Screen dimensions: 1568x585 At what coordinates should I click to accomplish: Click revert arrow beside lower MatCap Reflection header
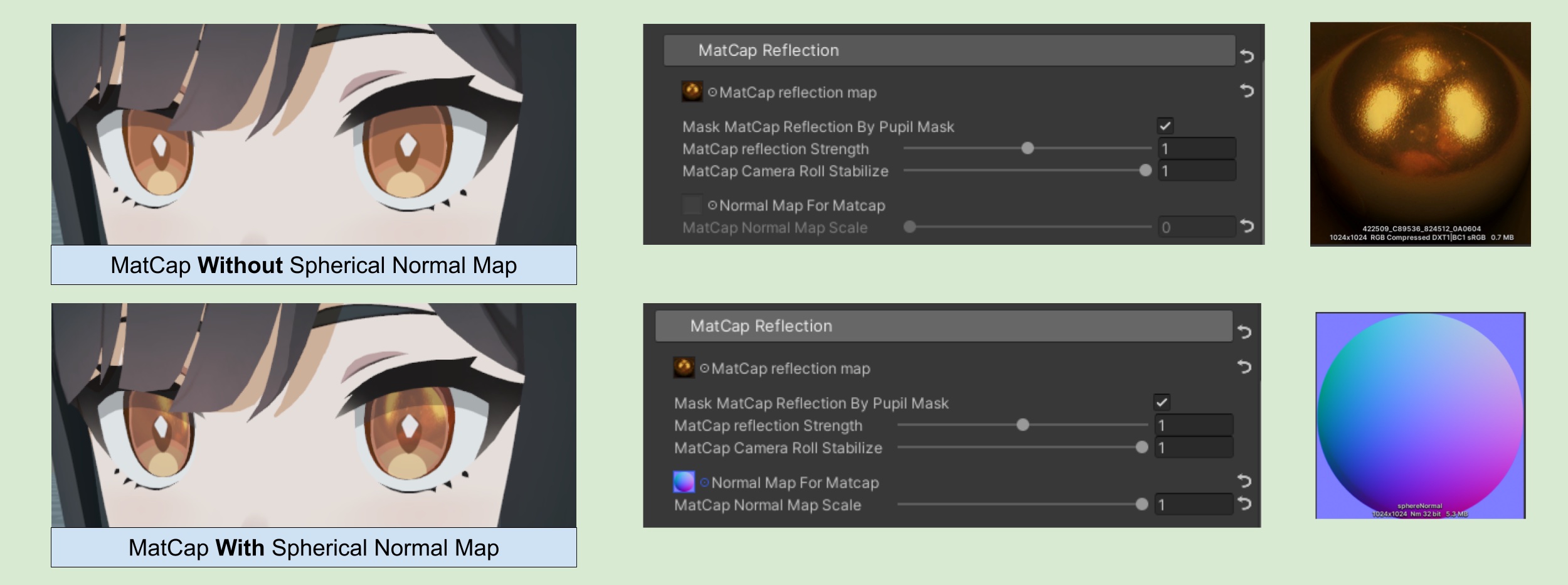(x=1244, y=331)
